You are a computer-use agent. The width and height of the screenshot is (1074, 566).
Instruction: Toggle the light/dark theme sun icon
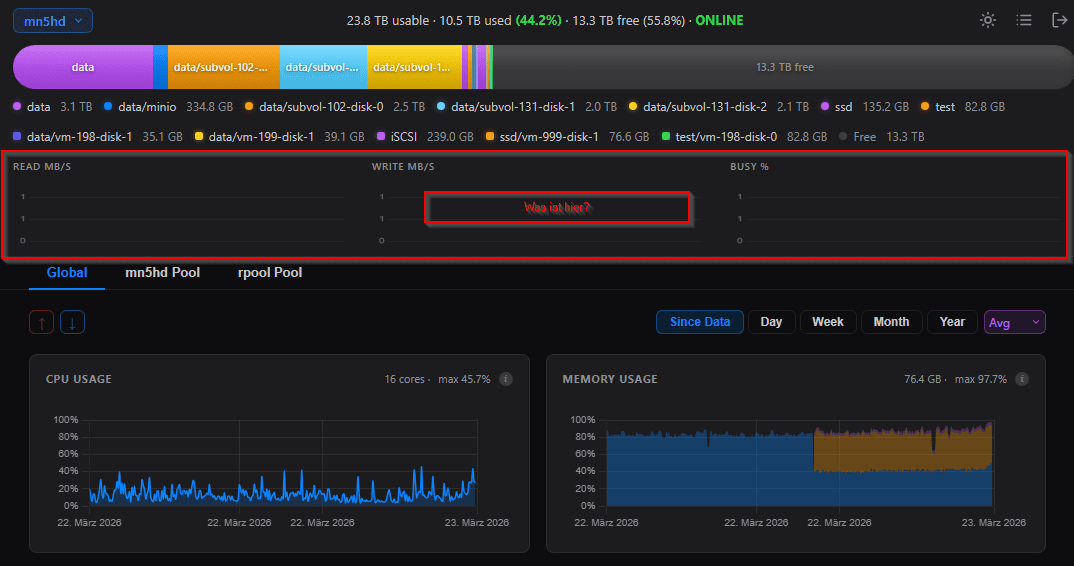988,21
